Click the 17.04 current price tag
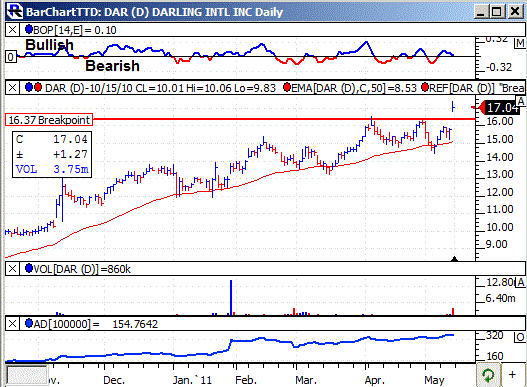This screenshot has width=527, height=387. click(x=500, y=108)
